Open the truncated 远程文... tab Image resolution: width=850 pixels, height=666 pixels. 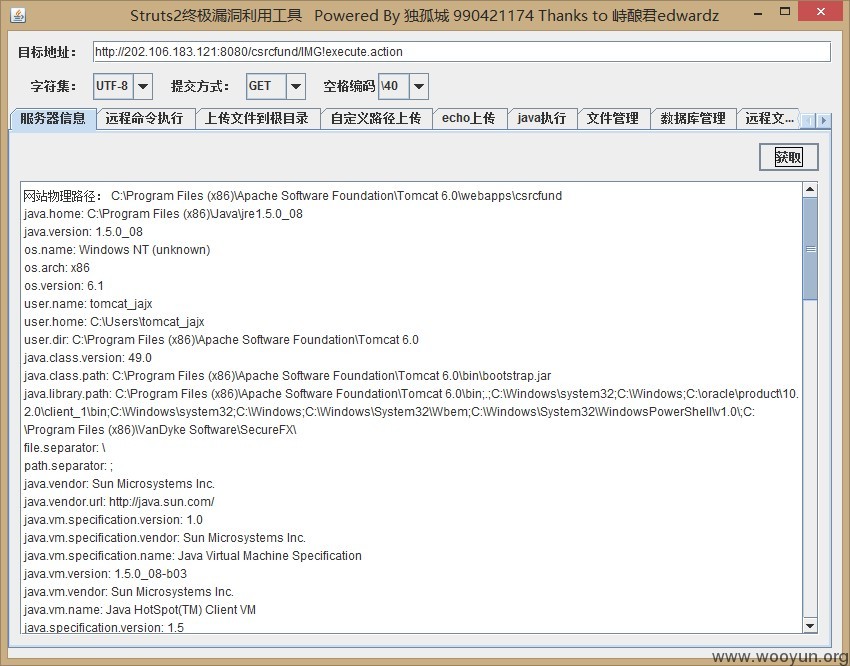point(769,119)
